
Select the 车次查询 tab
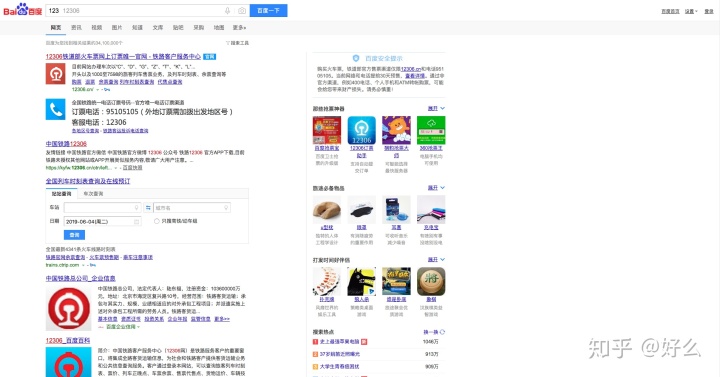click(x=93, y=194)
